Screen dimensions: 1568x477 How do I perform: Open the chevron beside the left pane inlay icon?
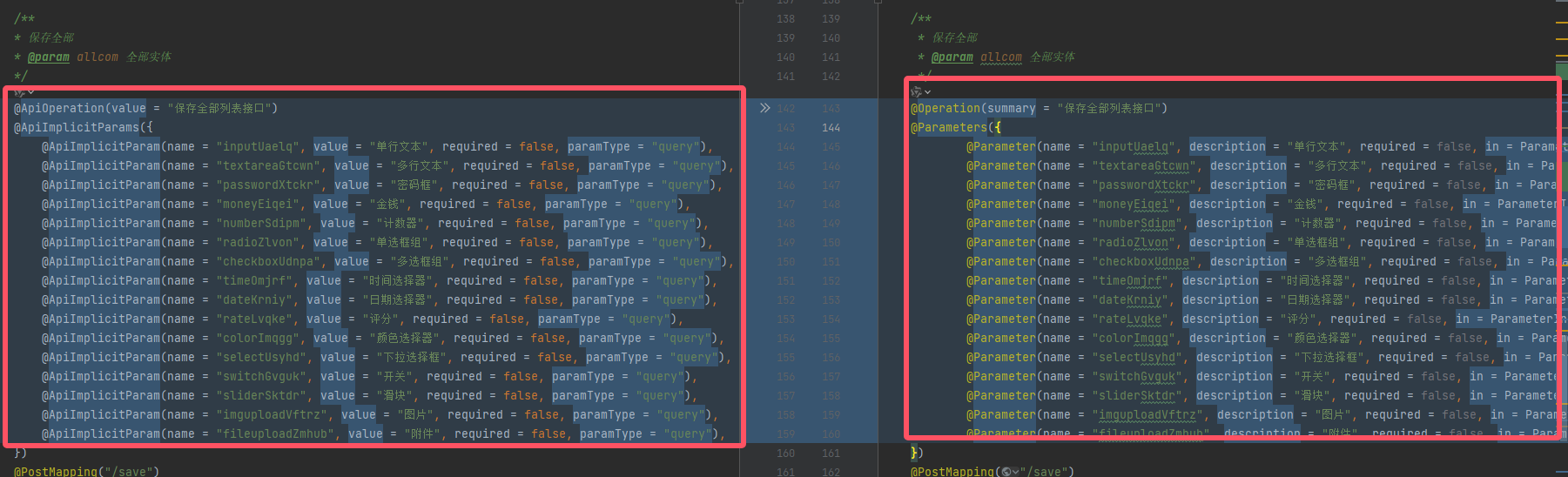[x=31, y=91]
